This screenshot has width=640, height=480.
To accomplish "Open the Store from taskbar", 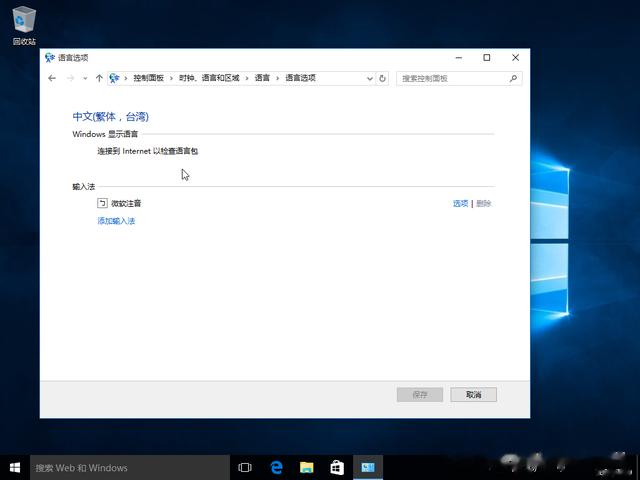I will coord(337,467).
